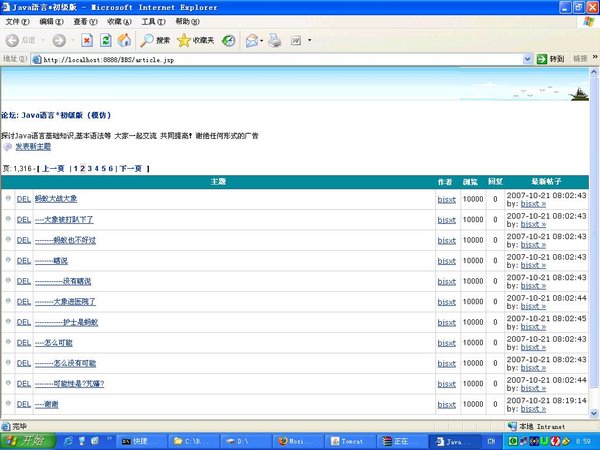Go to the Home page icon
600x450 pixels.
coord(124,41)
